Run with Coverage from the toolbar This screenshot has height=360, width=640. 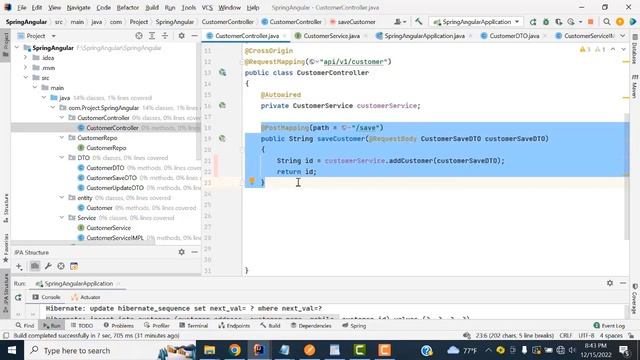pos(558,22)
